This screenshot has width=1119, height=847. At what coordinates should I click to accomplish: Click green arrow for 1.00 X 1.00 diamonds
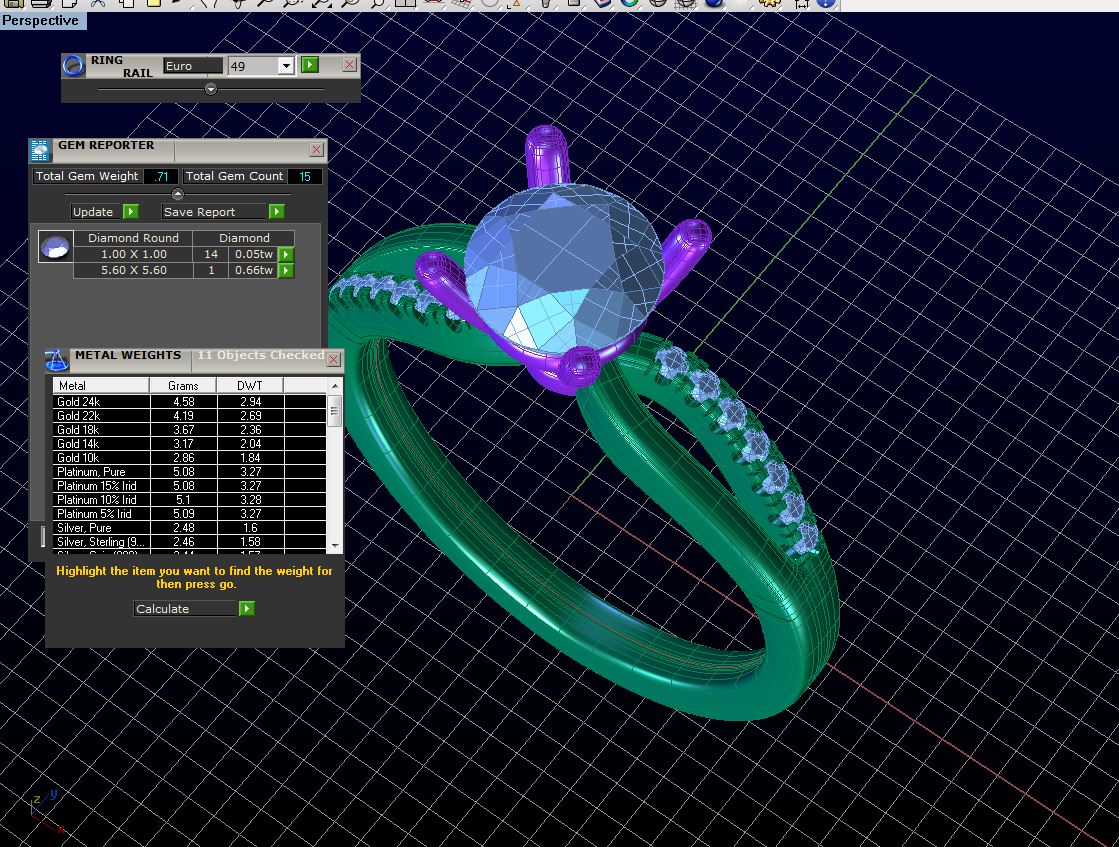[x=286, y=255]
